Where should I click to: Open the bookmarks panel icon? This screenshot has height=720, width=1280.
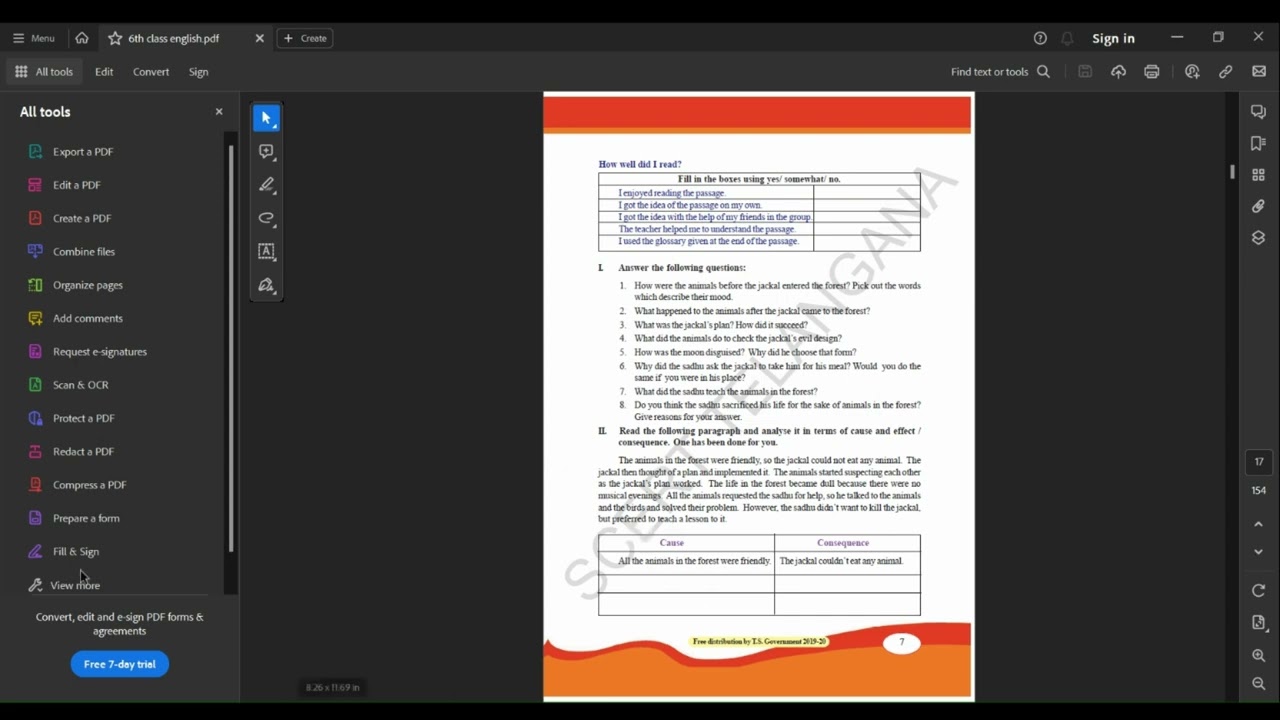point(1259,144)
